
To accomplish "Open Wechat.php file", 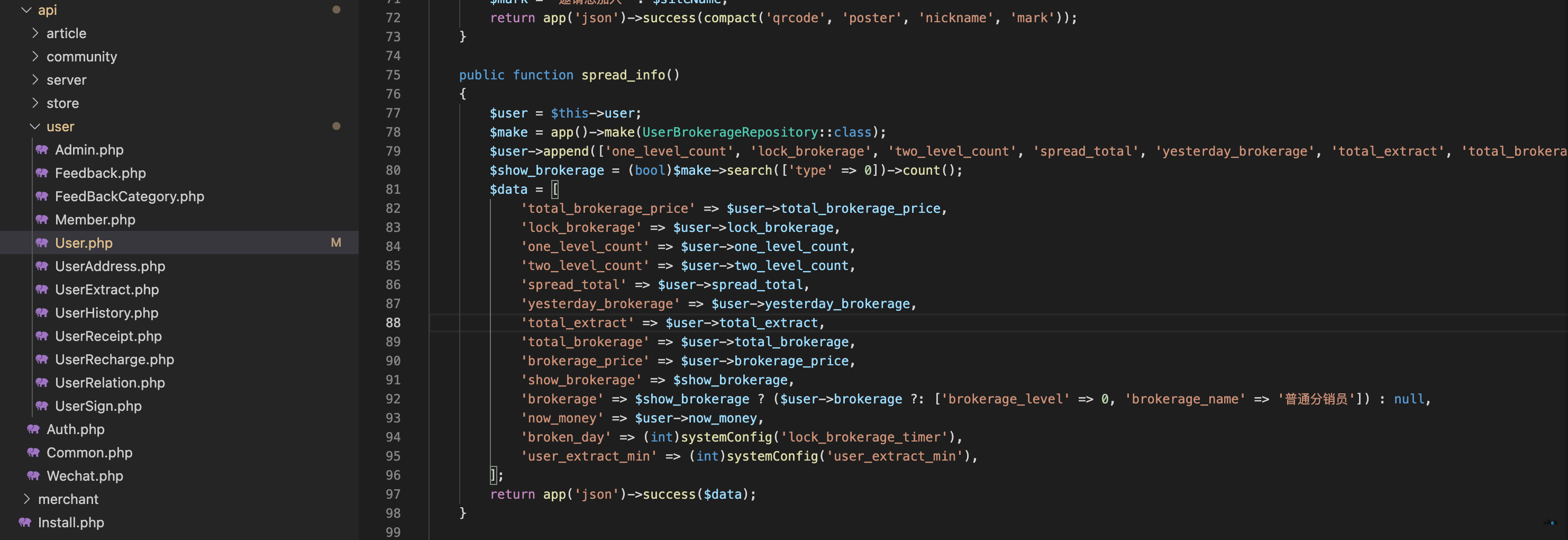I will point(85,476).
